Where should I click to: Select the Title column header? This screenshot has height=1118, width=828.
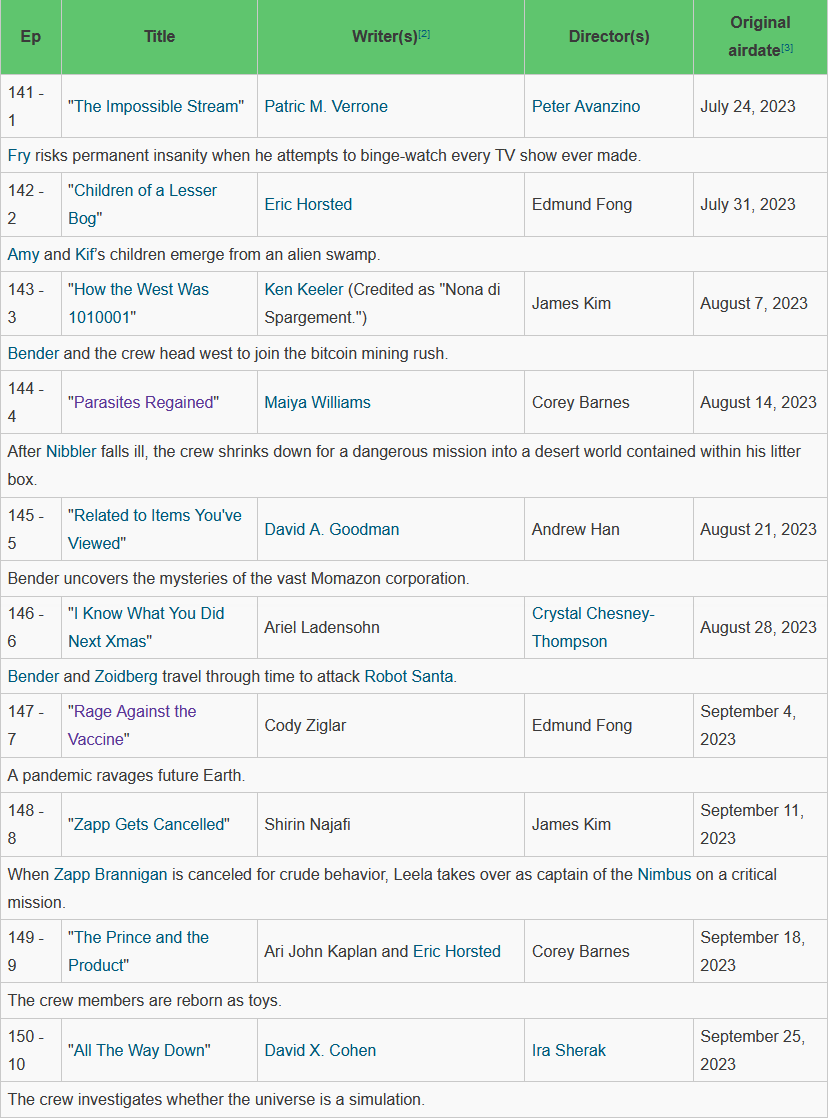pyautogui.click(x=159, y=36)
